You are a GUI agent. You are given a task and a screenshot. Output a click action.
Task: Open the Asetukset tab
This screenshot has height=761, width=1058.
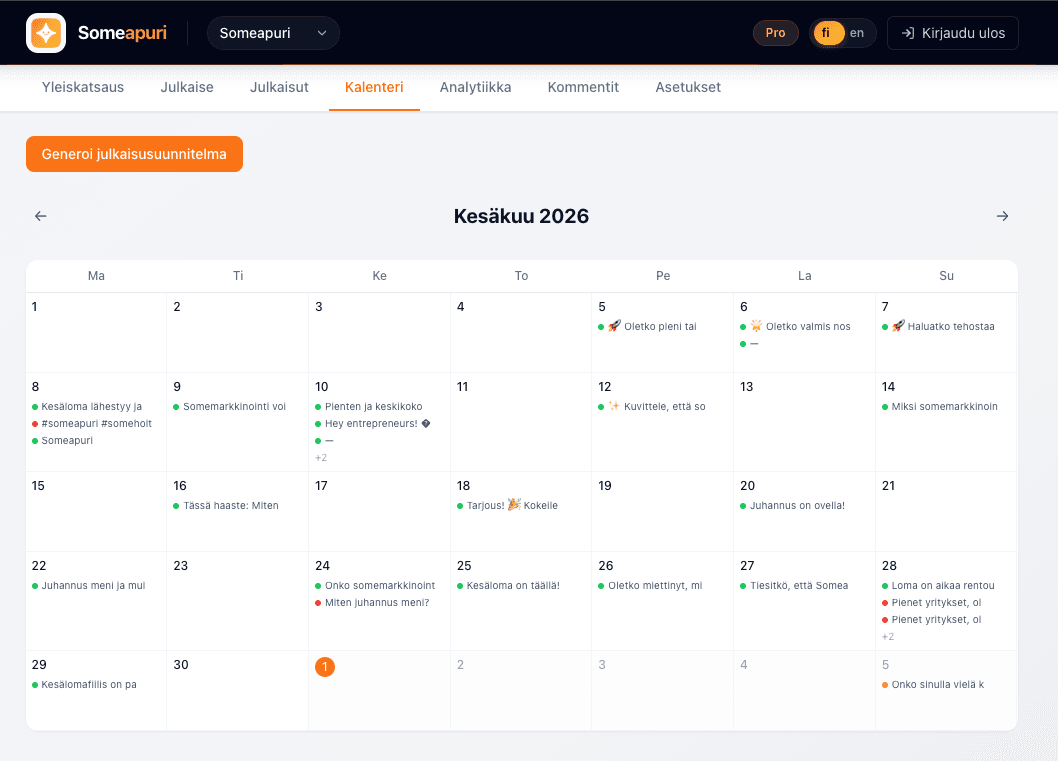pos(688,87)
